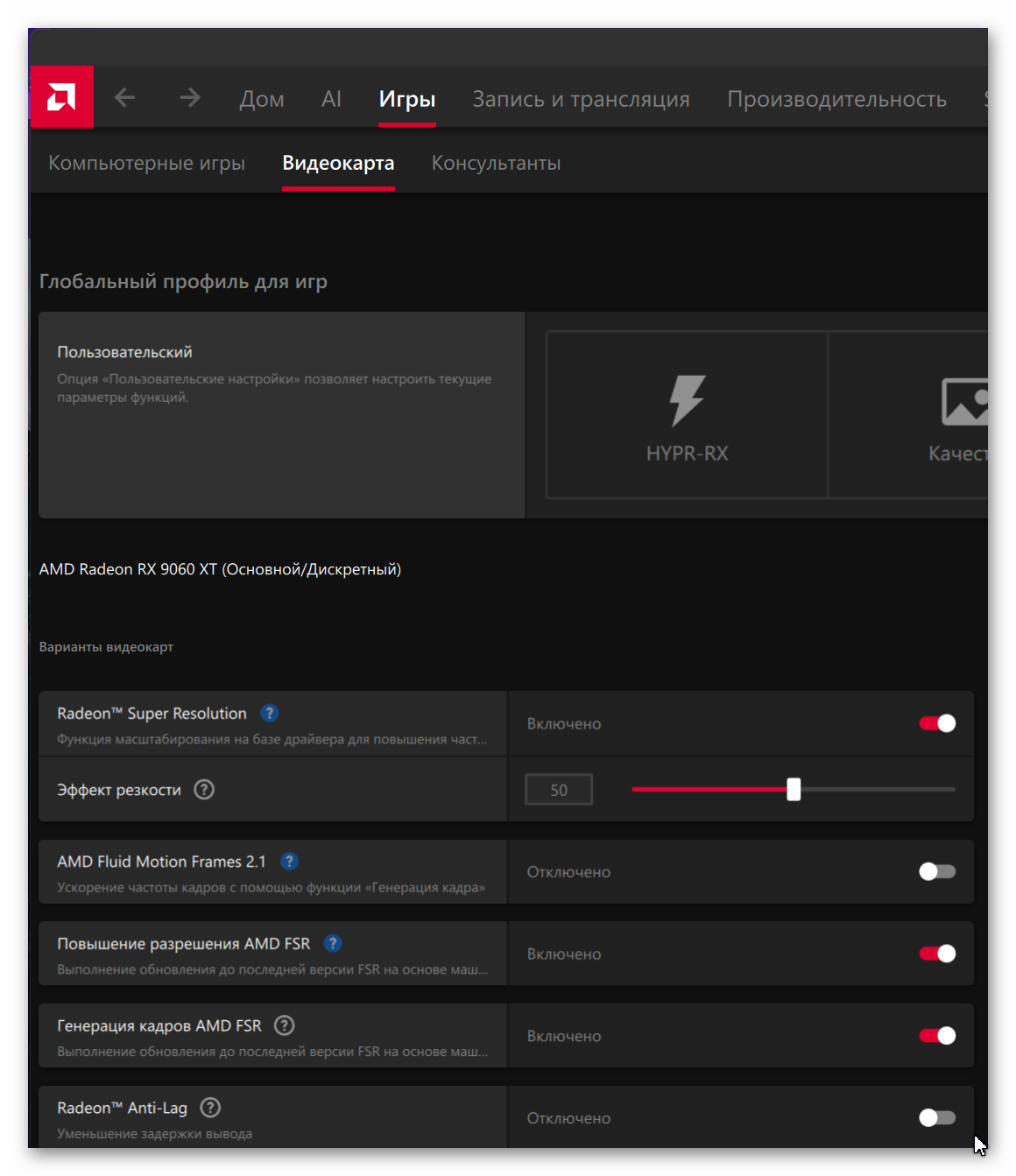
Task: Open Компьютерные игры sub-tab
Action: [146, 163]
